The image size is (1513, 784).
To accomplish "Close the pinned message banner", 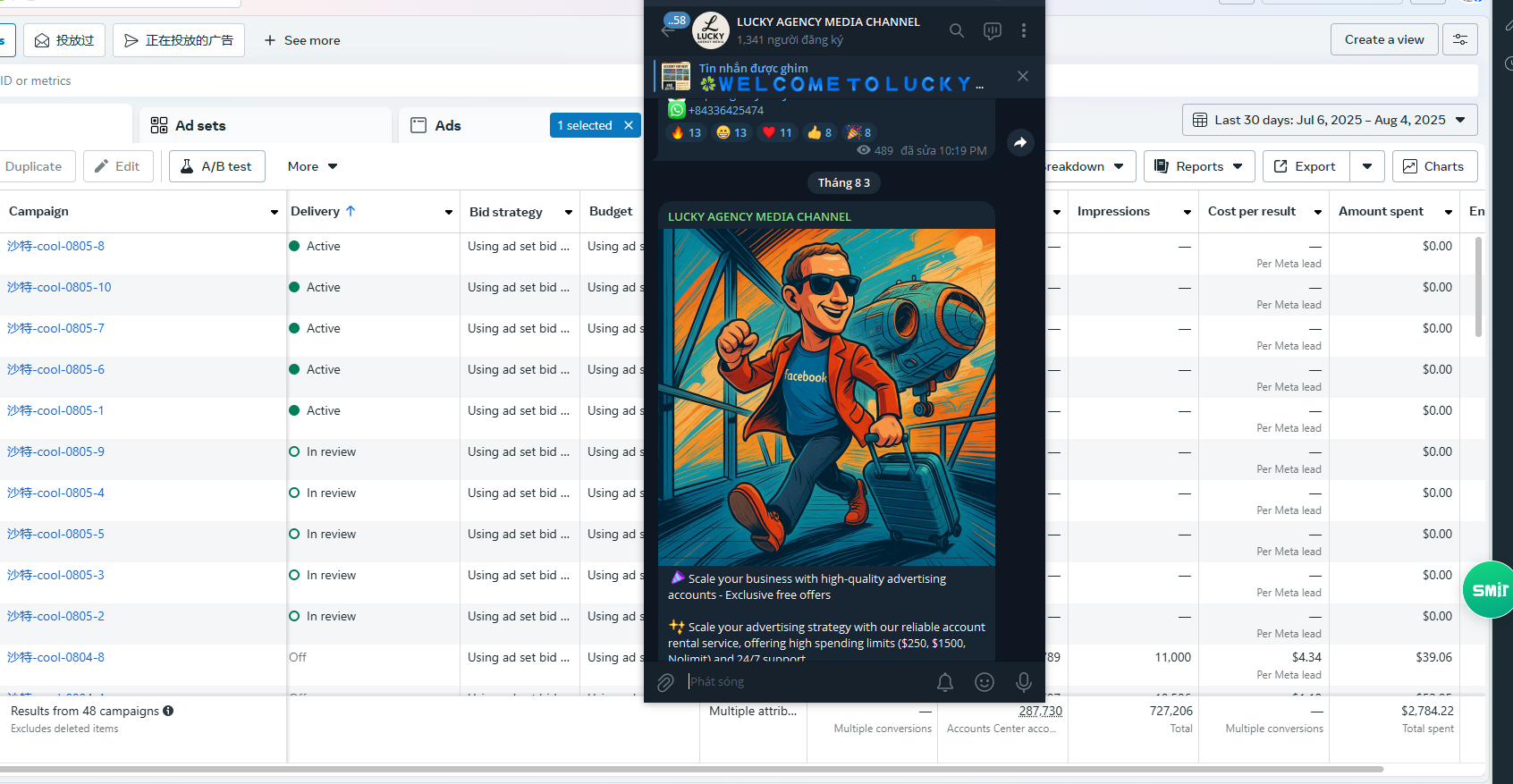I will pos(1023,76).
